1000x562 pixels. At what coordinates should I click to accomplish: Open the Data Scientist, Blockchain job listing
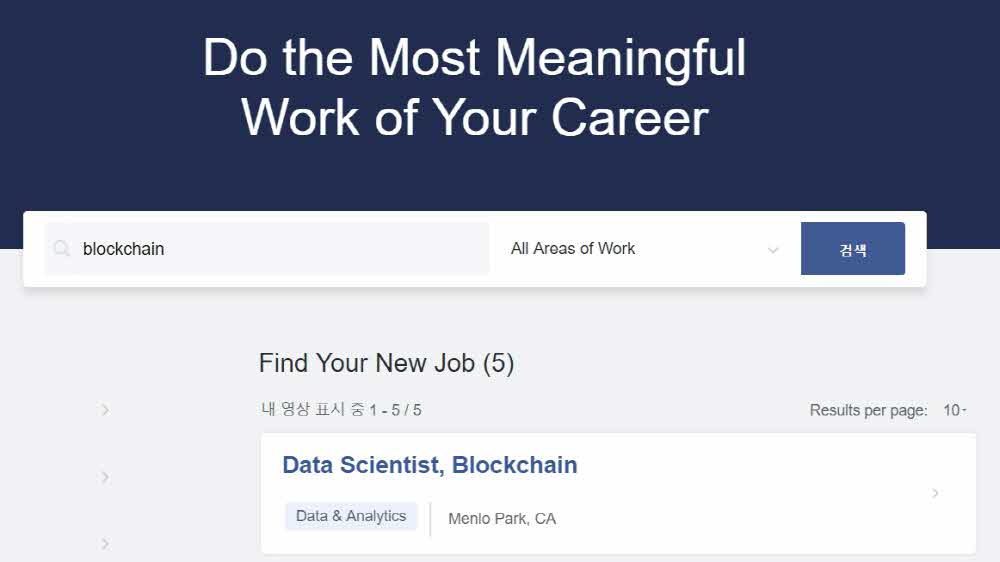430,465
